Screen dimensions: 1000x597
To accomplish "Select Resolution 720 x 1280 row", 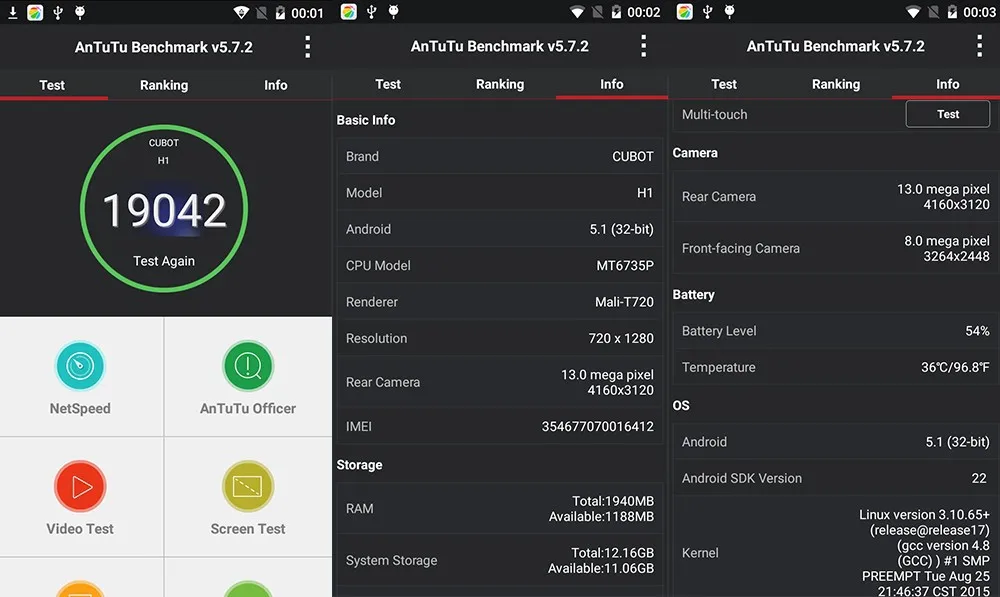I will click(x=500, y=338).
